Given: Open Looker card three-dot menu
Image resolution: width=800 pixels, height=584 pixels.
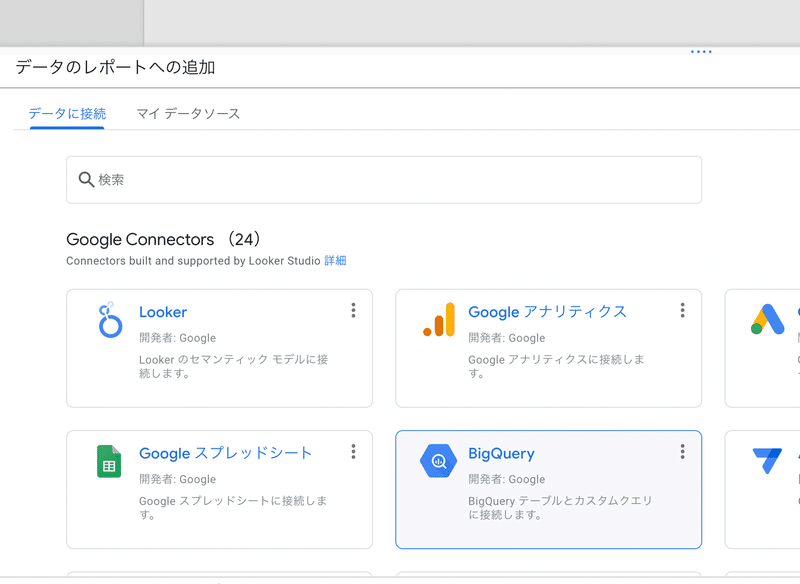Looking at the screenshot, I should (353, 311).
